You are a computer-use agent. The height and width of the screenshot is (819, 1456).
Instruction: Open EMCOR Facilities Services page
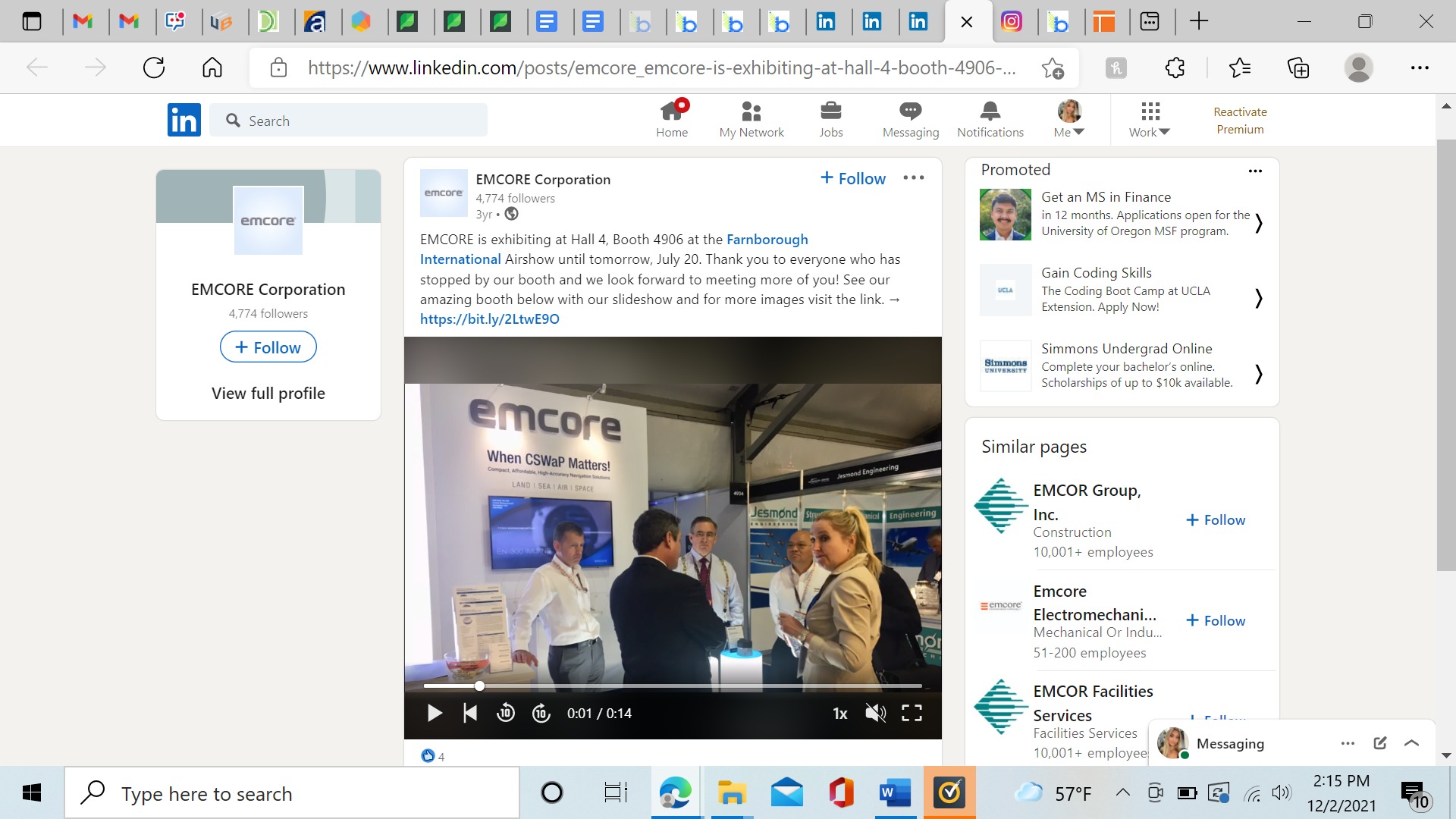click(x=1093, y=703)
